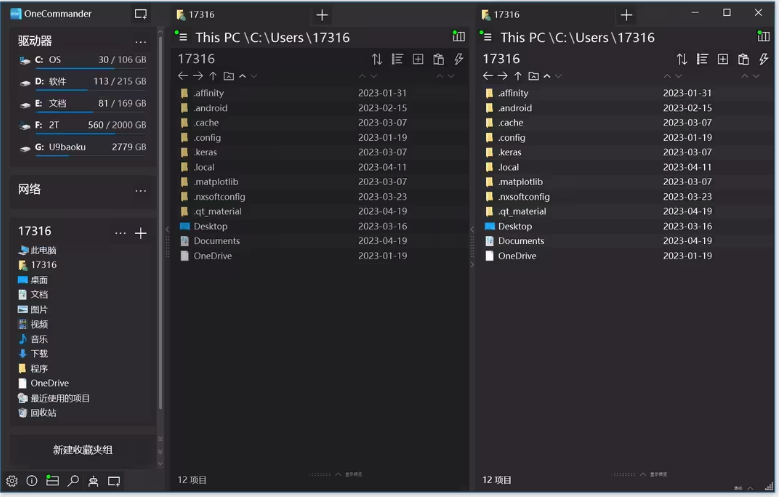The image size is (781, 497).
Task: Click the sidebar vertical scrollbar
Action: click(160, 224)
